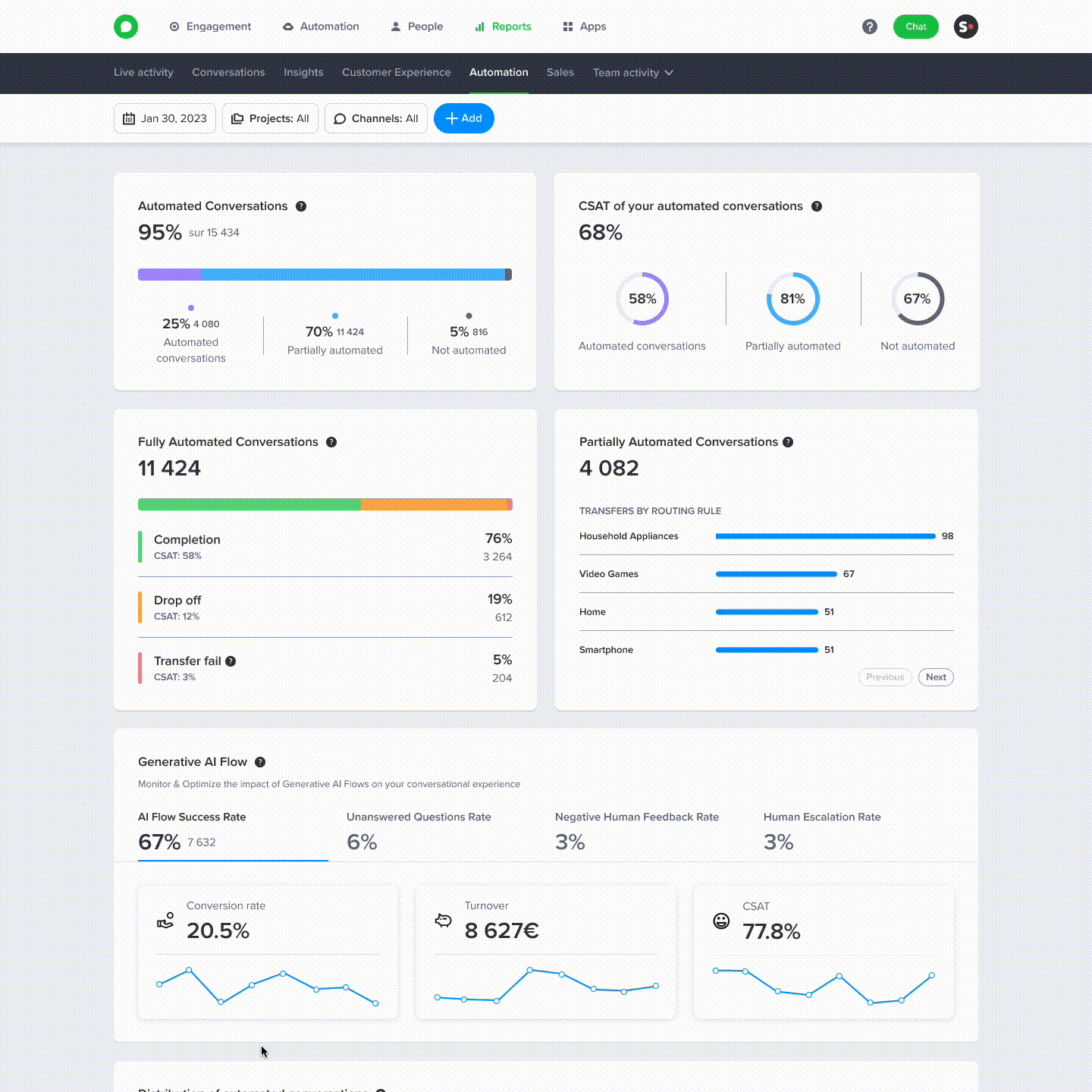Click the Turnover piggy bank icon
Viewport: 1092px width, 1092px height.
[443, 921]
